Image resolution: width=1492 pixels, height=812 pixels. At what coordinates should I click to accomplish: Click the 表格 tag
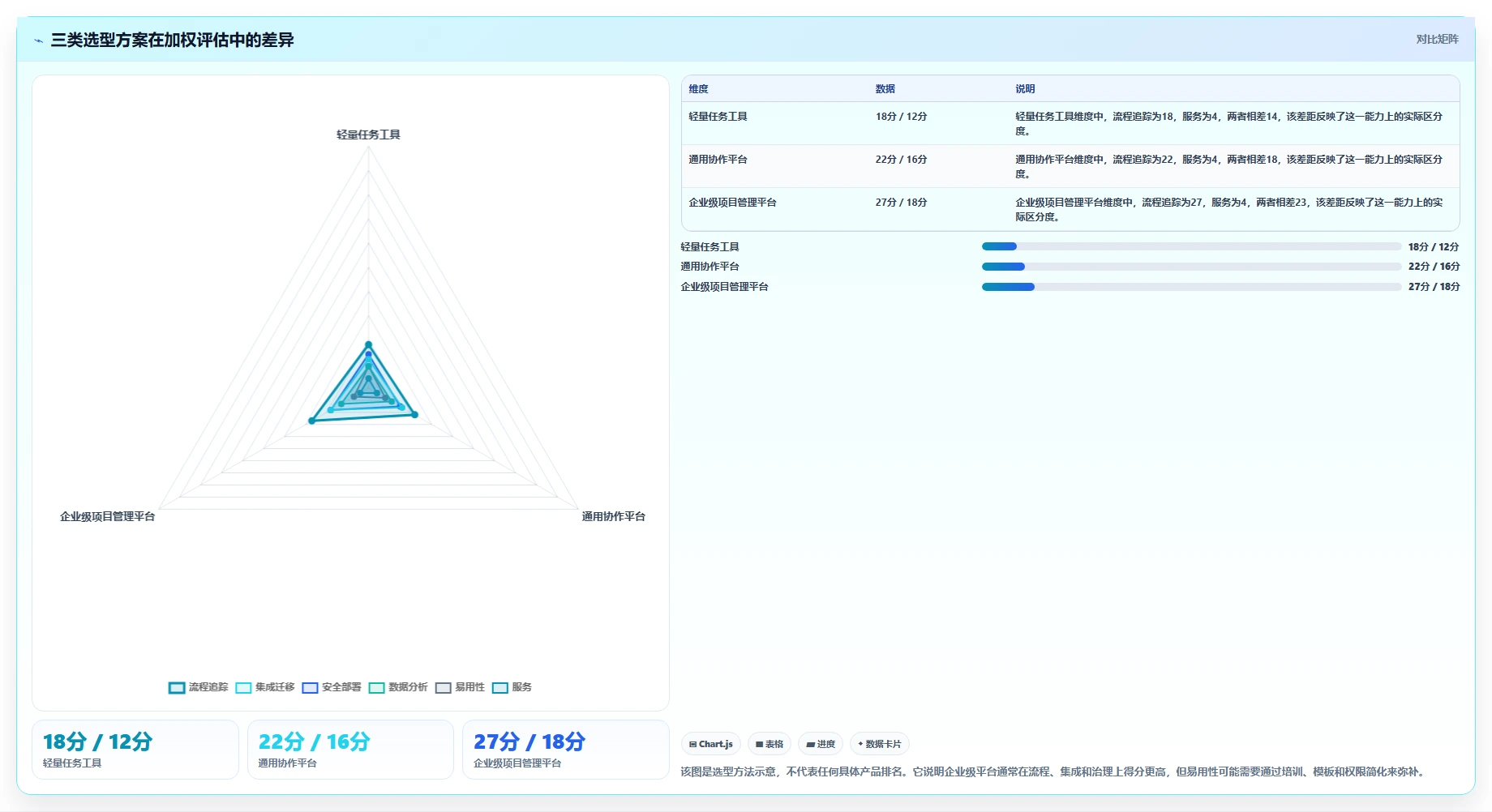tap(770, 744)
